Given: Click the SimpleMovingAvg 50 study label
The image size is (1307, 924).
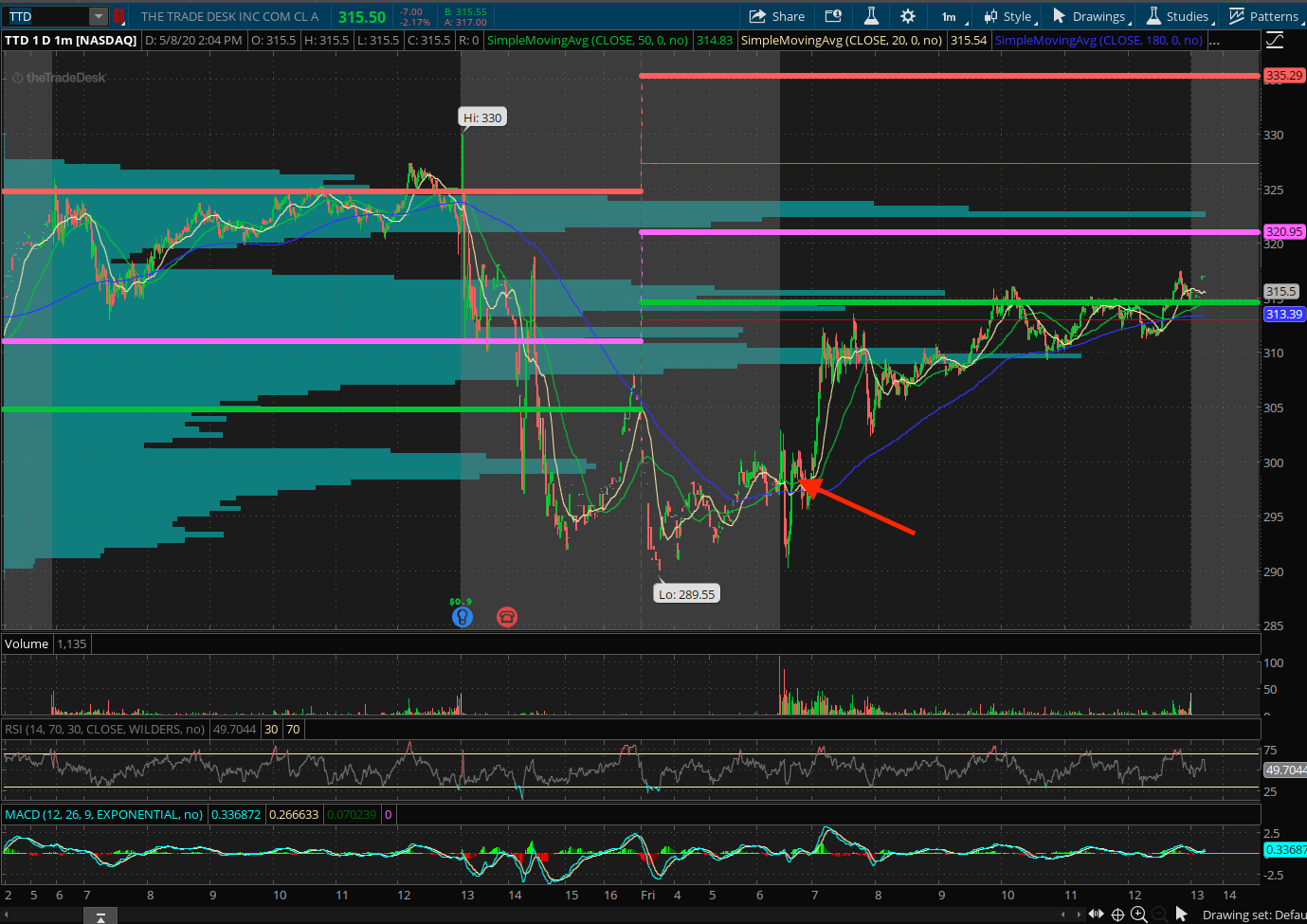Looking at the screenshot, I should 588,40.
